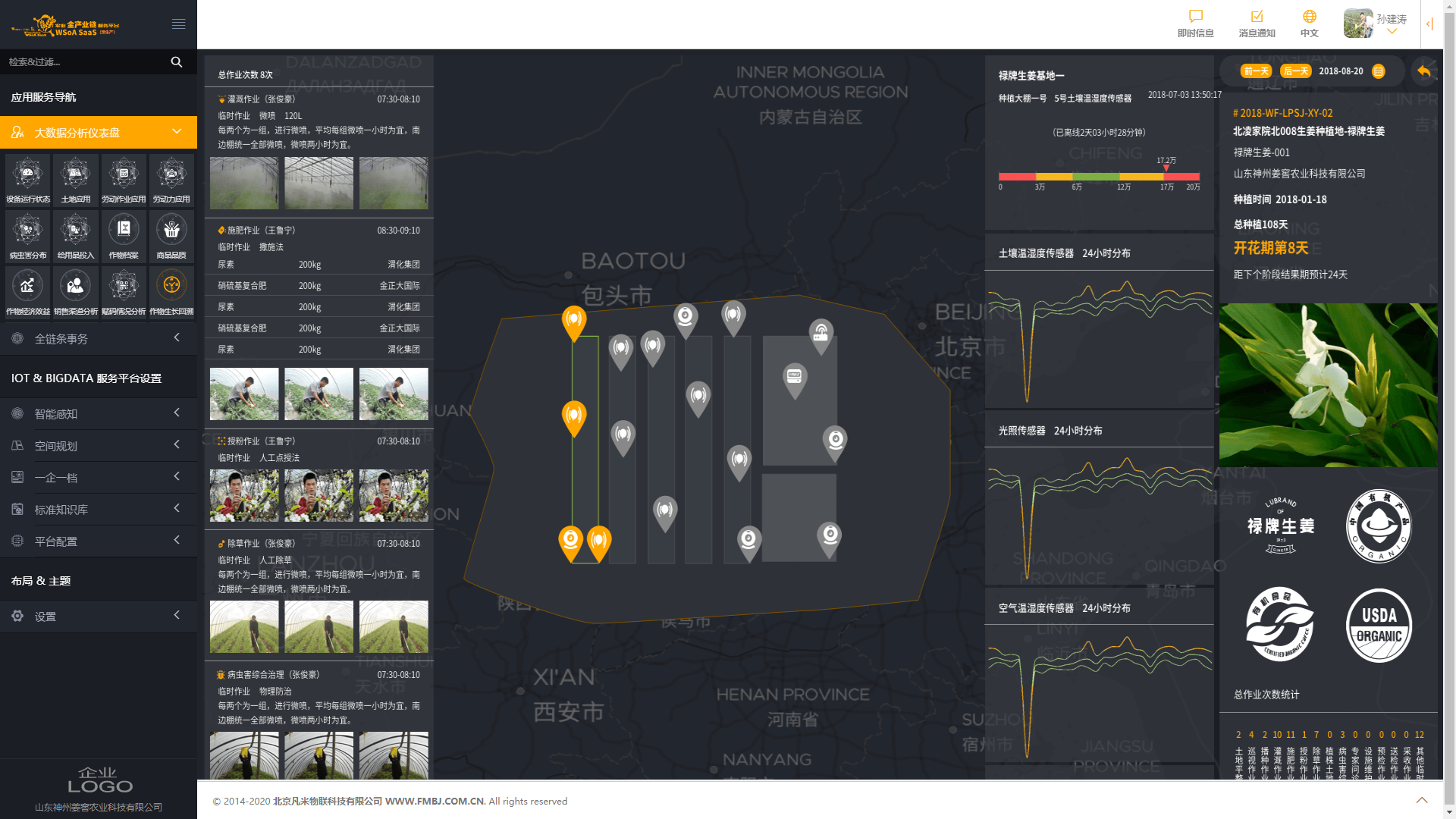This screenshot has height=819, width=1456.
Task: Click the 前一天 button
Action: pyautogui.click(x=1256, y=71)
